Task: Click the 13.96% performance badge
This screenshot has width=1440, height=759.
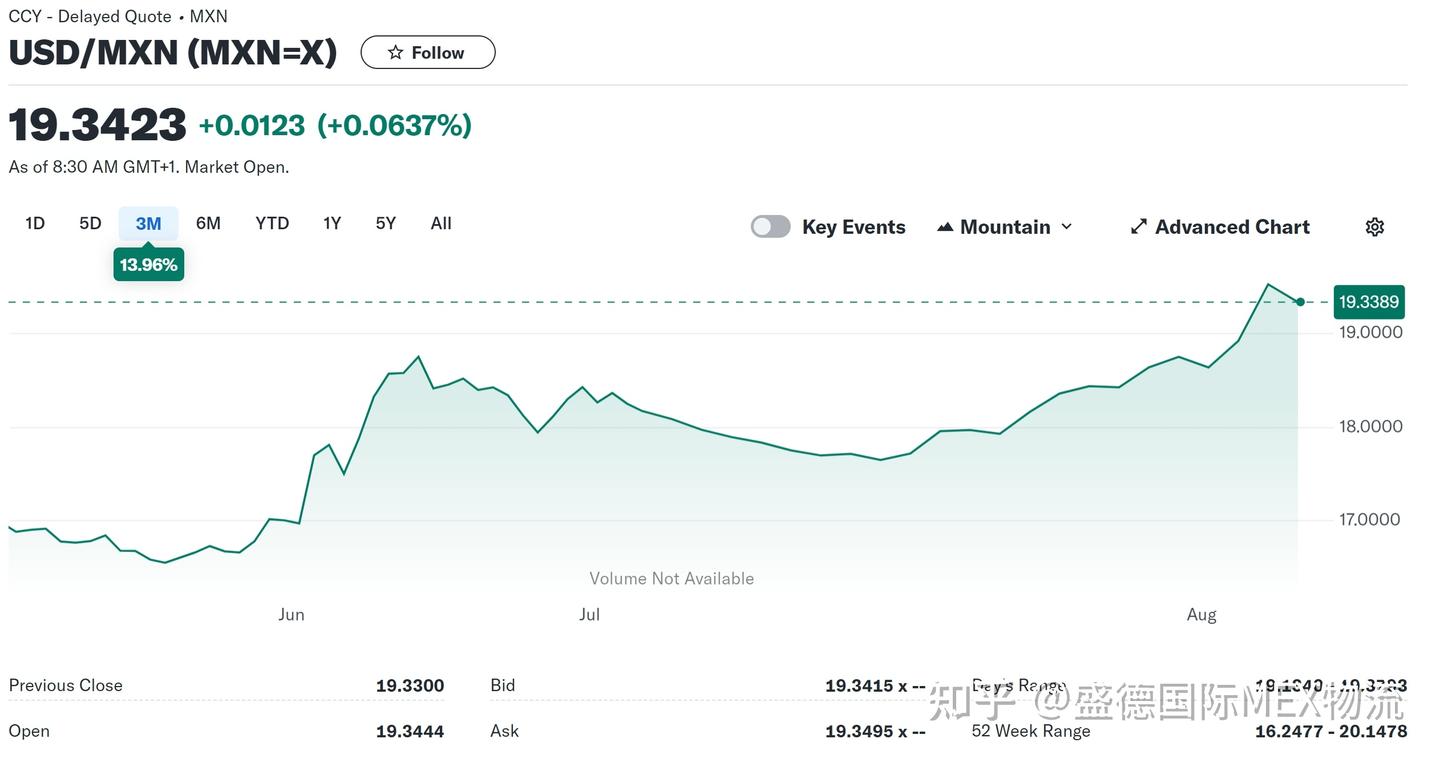Action: (x=148, y=264)
